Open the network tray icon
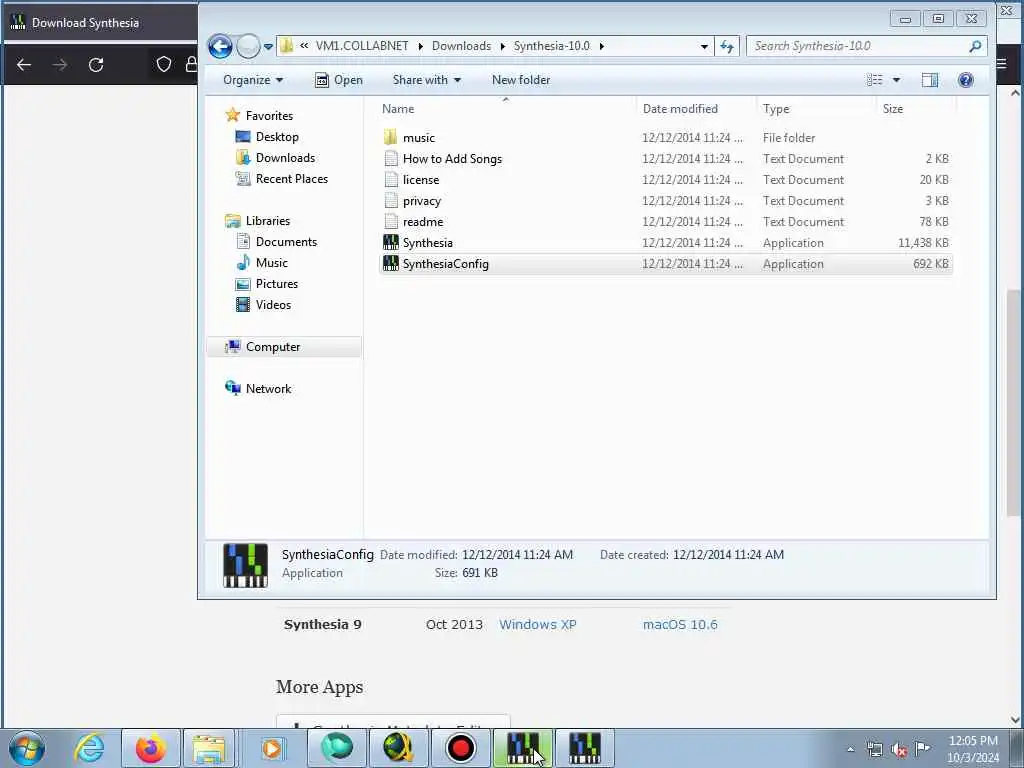Image resolution: width=1024 pixels, height=768 pixels. tap(875, 750)
